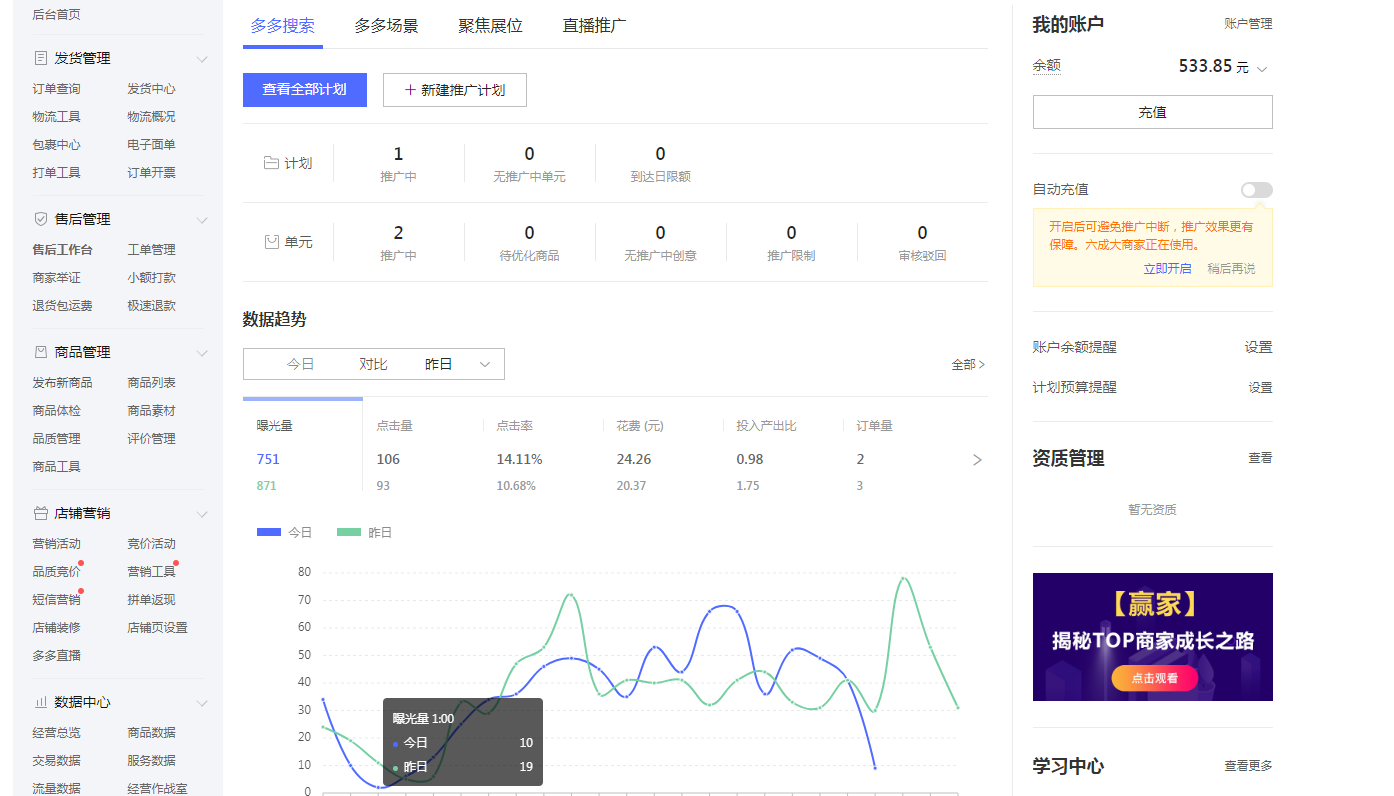Click the 发货管理 document icon

click(41, 59)
